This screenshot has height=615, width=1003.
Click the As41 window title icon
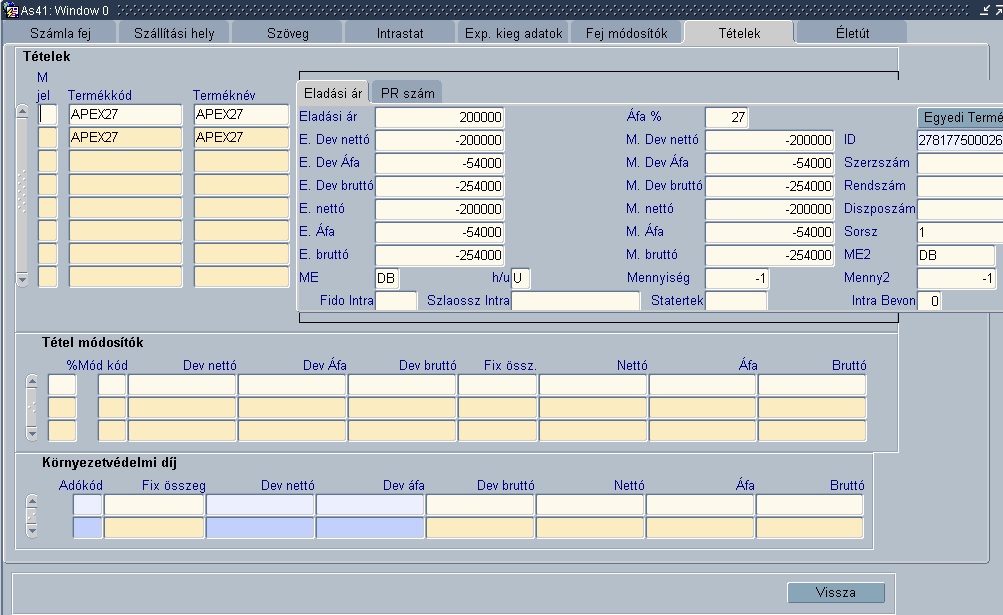click(11, 10)
